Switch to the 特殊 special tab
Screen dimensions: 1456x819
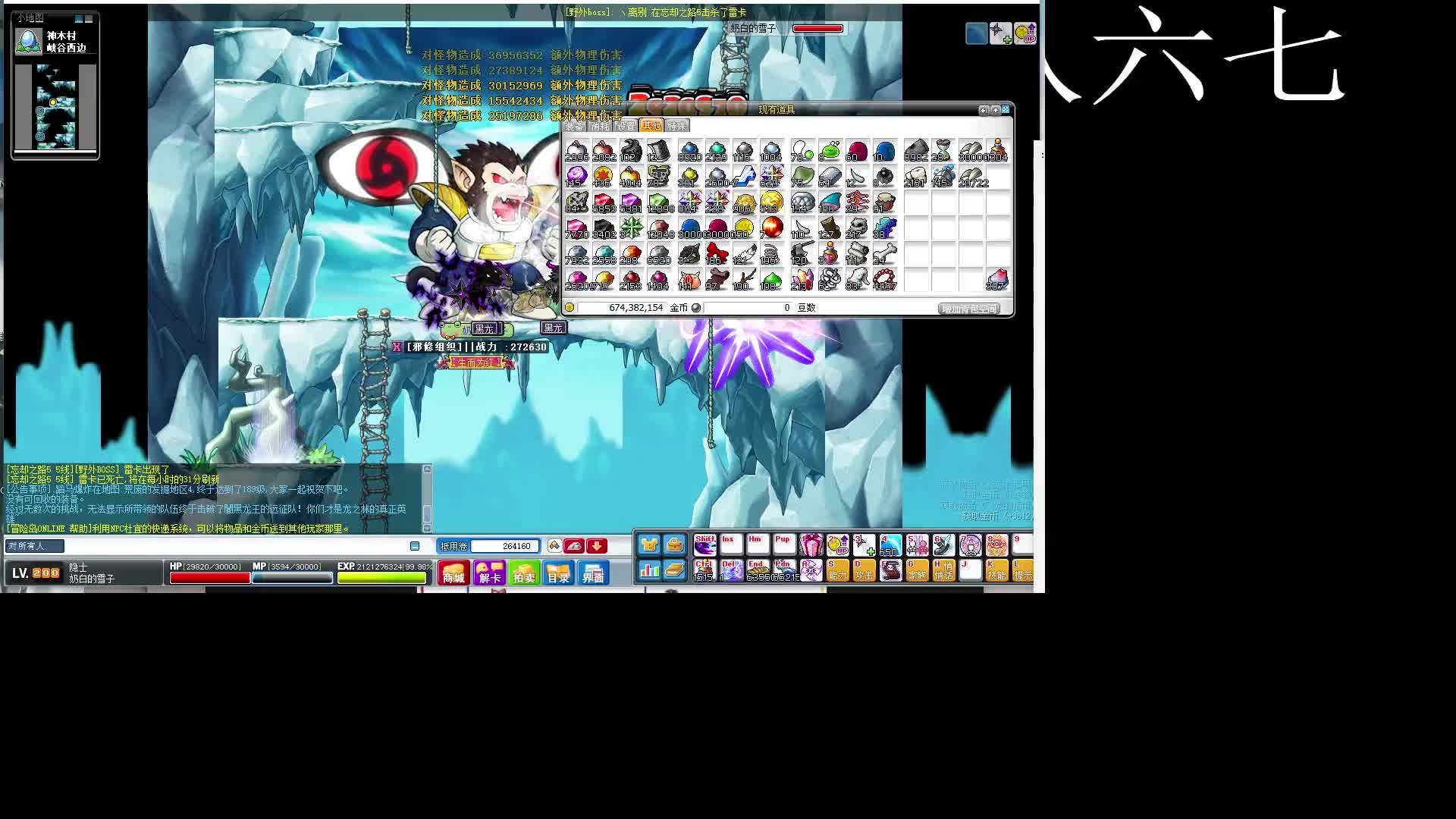point(677,127)
